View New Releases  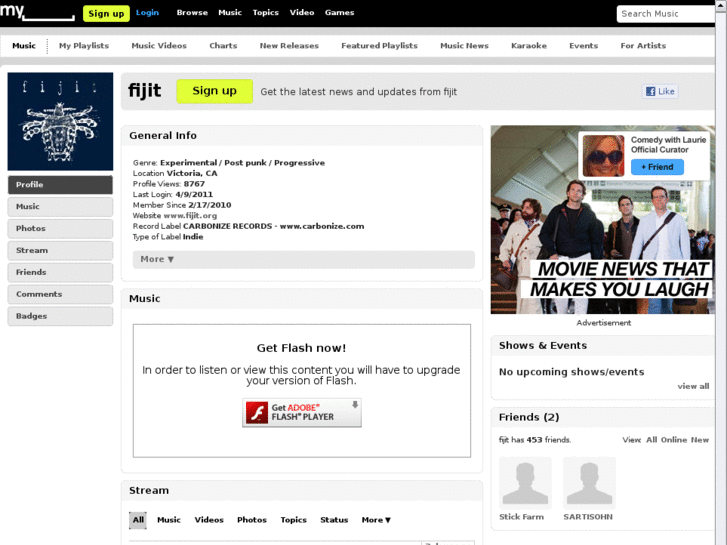[289, 45]
